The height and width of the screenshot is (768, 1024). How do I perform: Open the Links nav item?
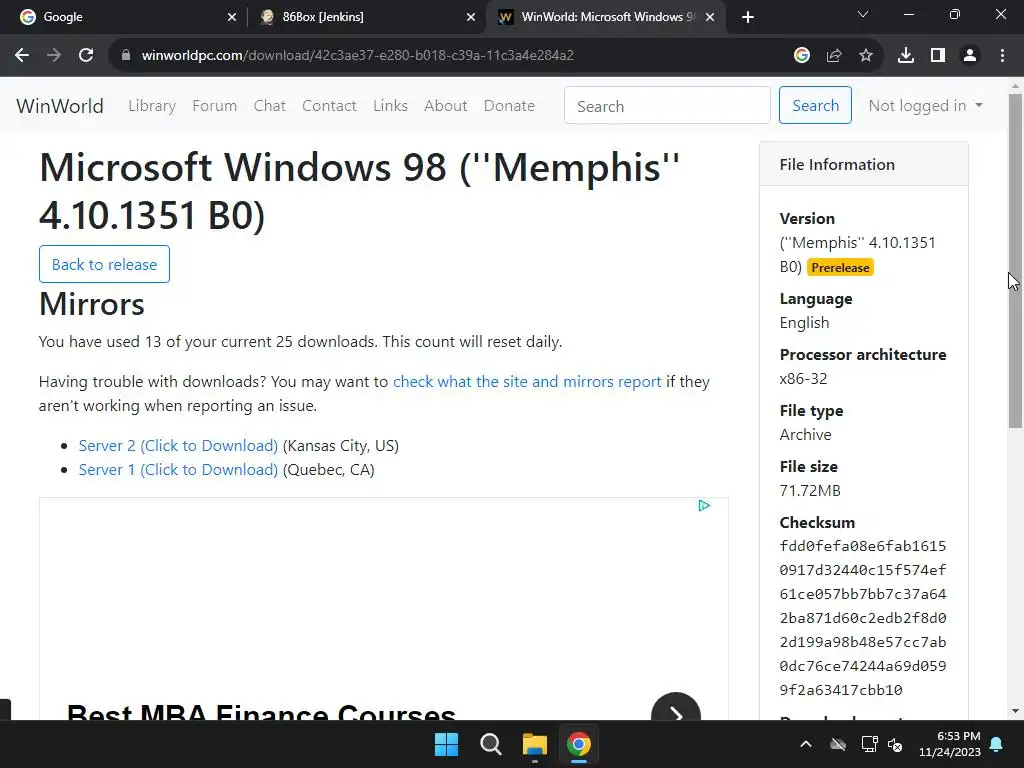[391, 105]
